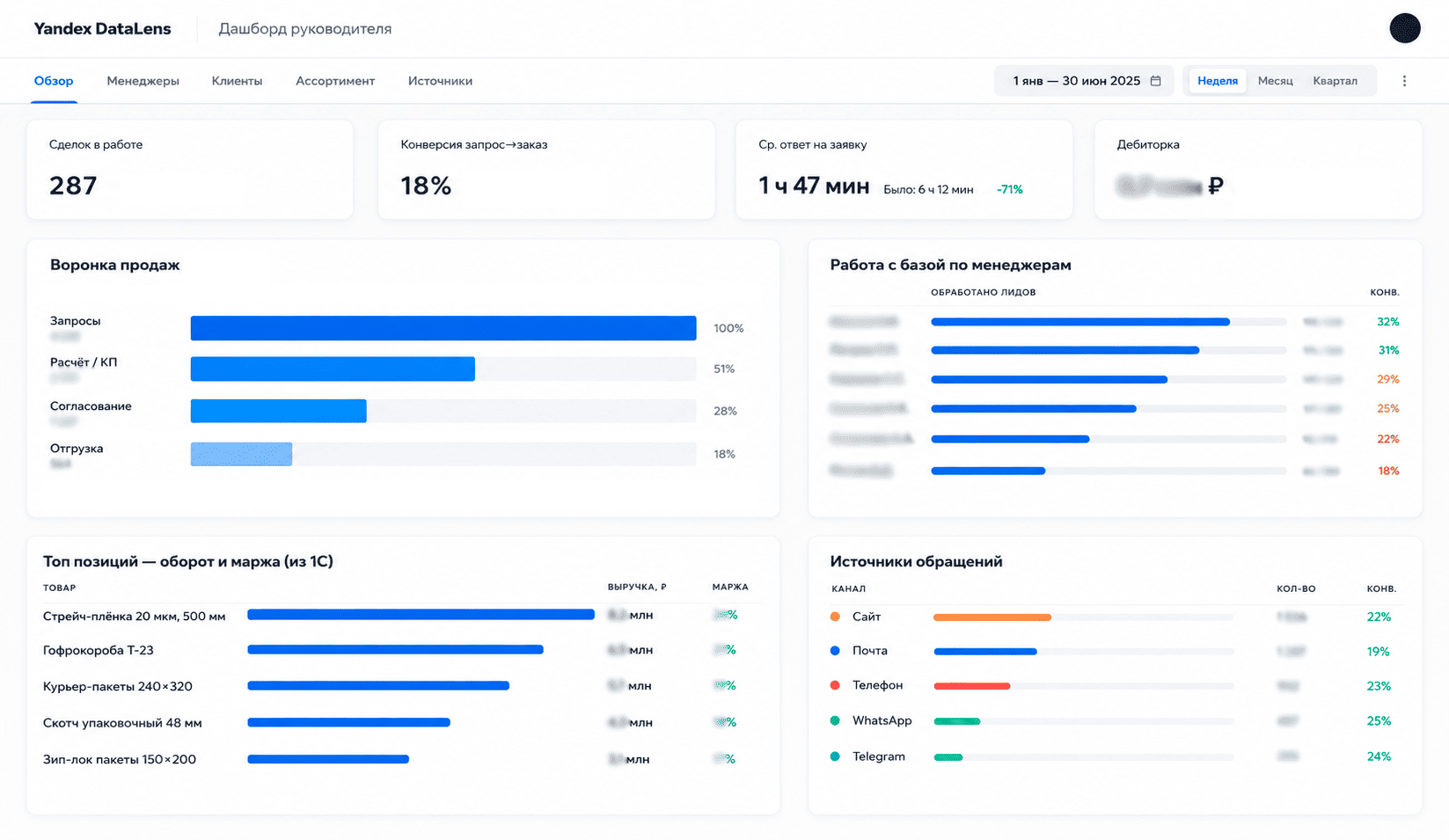
Task: Click the red Телефон channel dot
Action: [x=835, y=685]
